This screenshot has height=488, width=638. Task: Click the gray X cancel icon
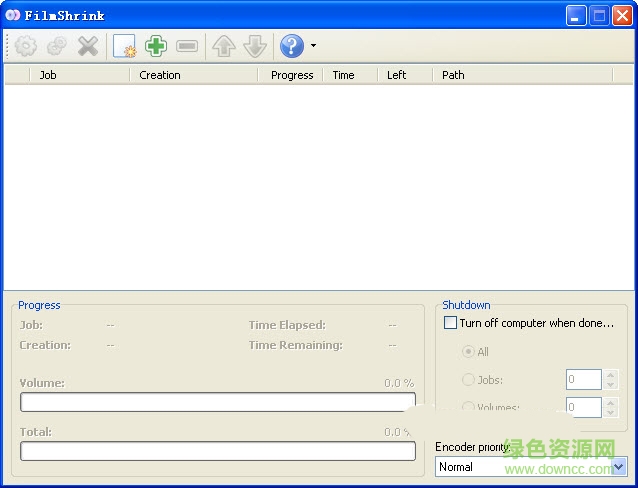[x=87, y=46]
